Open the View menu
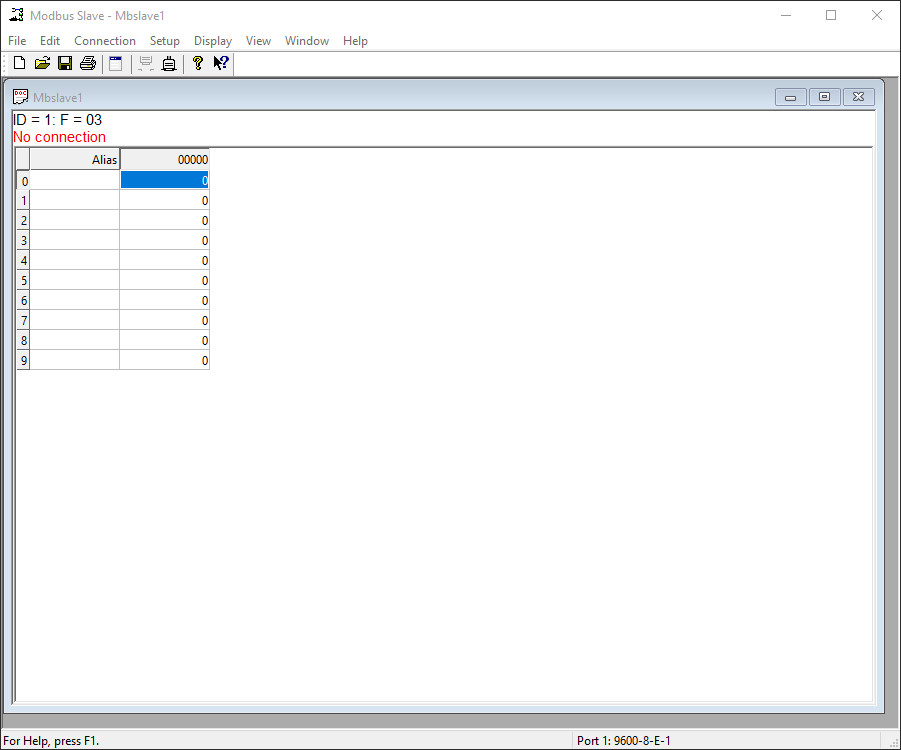901x750 pixels. [x=258, y=41]
